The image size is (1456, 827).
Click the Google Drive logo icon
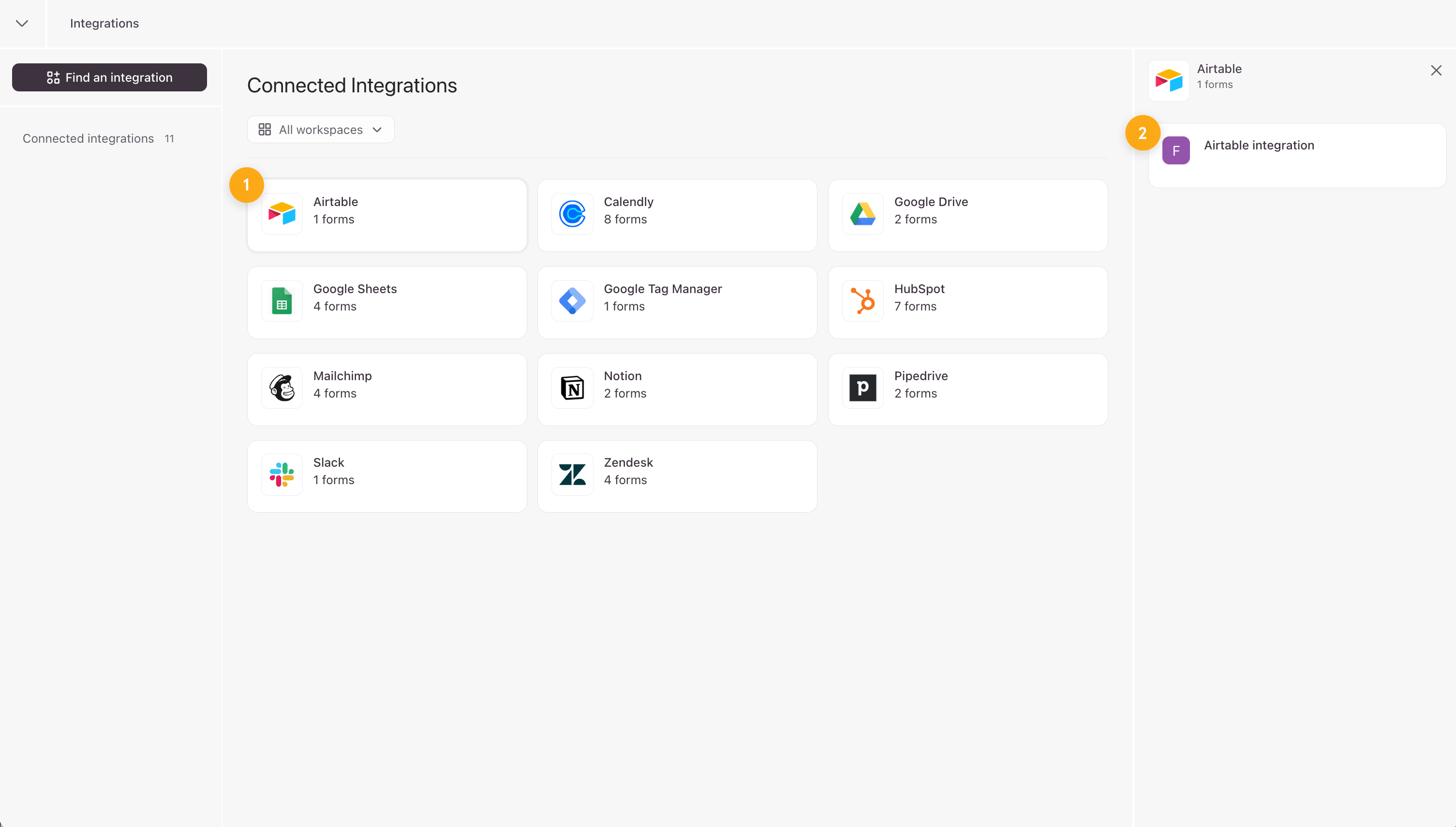click(862, 214)
